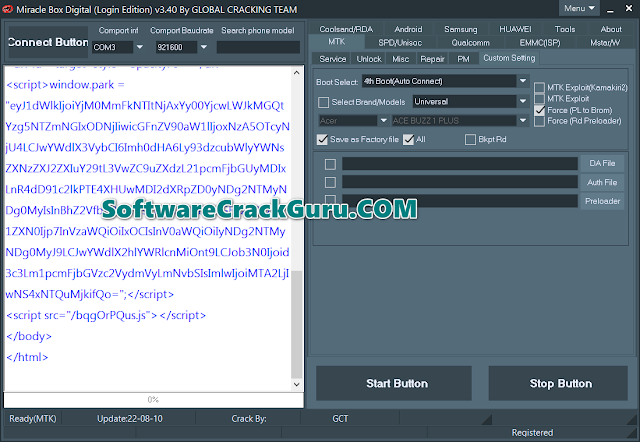Select the EMMC(ISP) tab
The image size is (640, 442).
[x=540, y=42]
